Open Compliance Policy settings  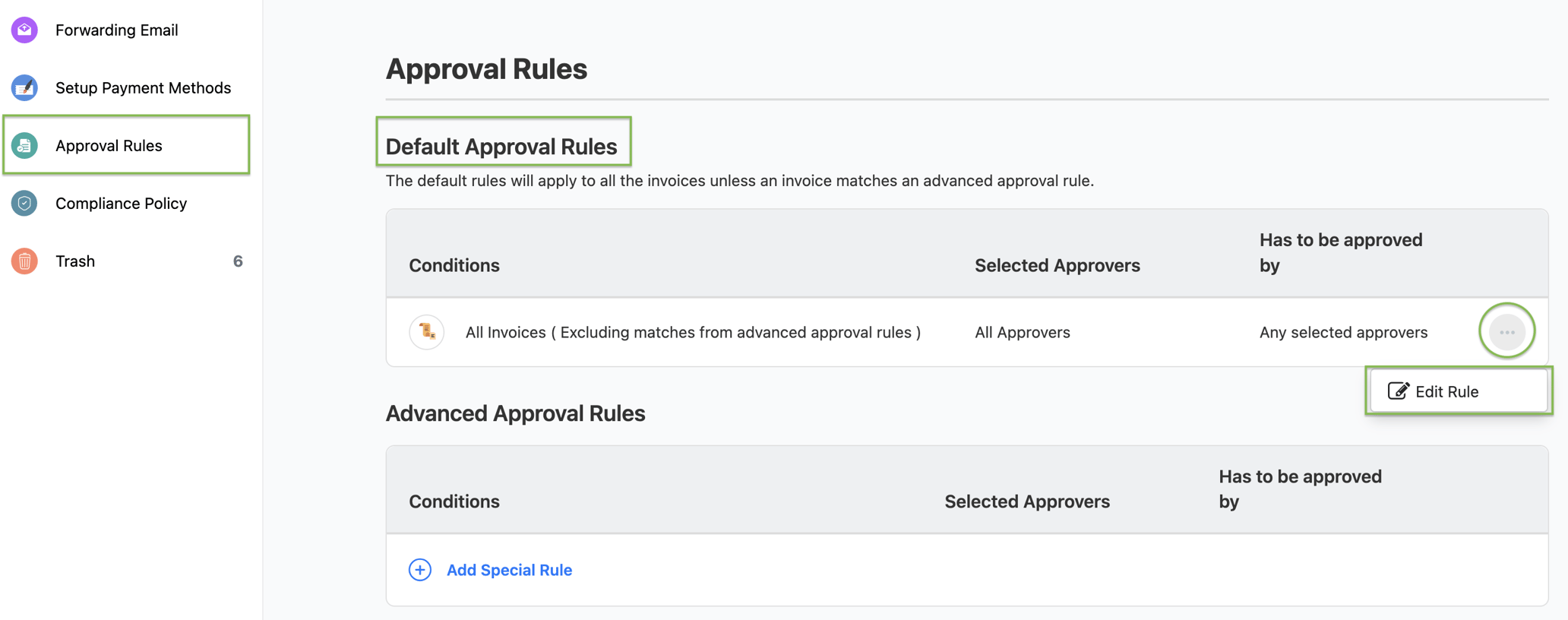pyautogui.click(x=121, y=203)
